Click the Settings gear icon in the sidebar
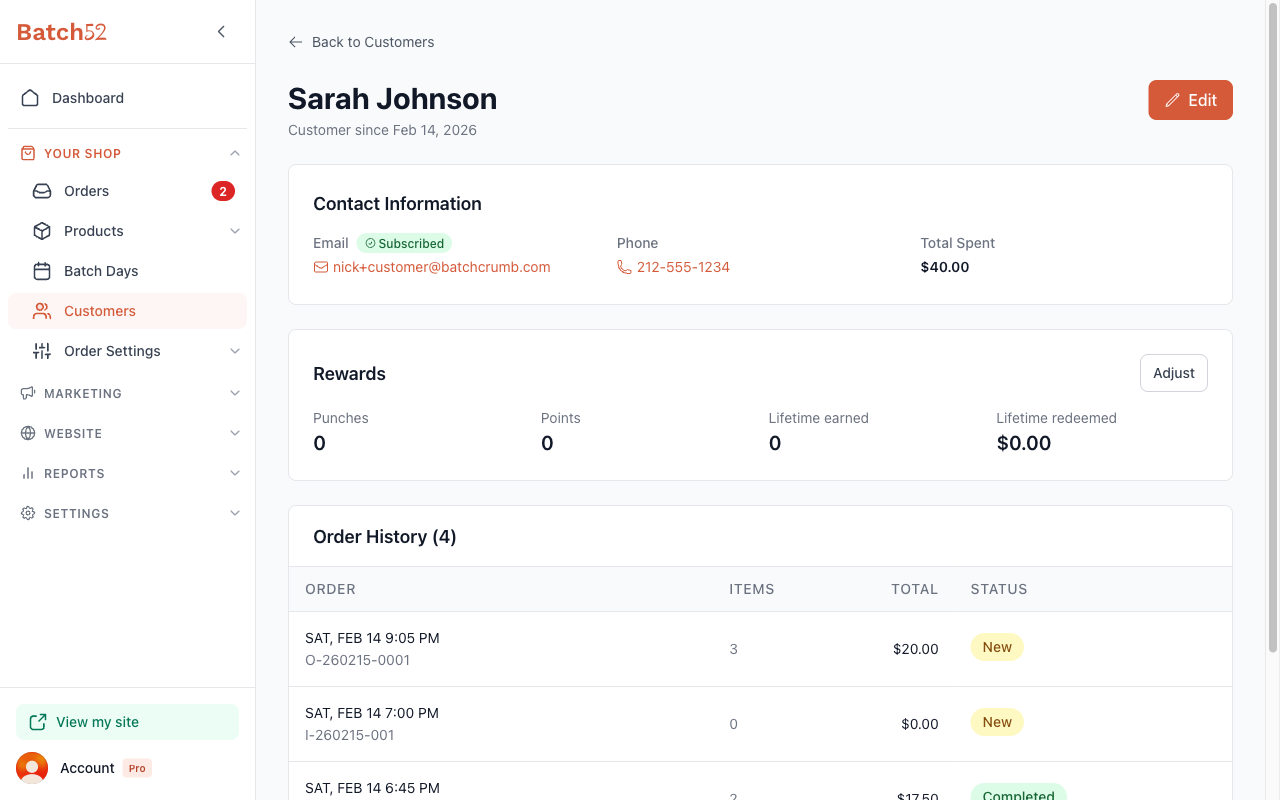This screenshot has width=1280, height=800. 28,513
